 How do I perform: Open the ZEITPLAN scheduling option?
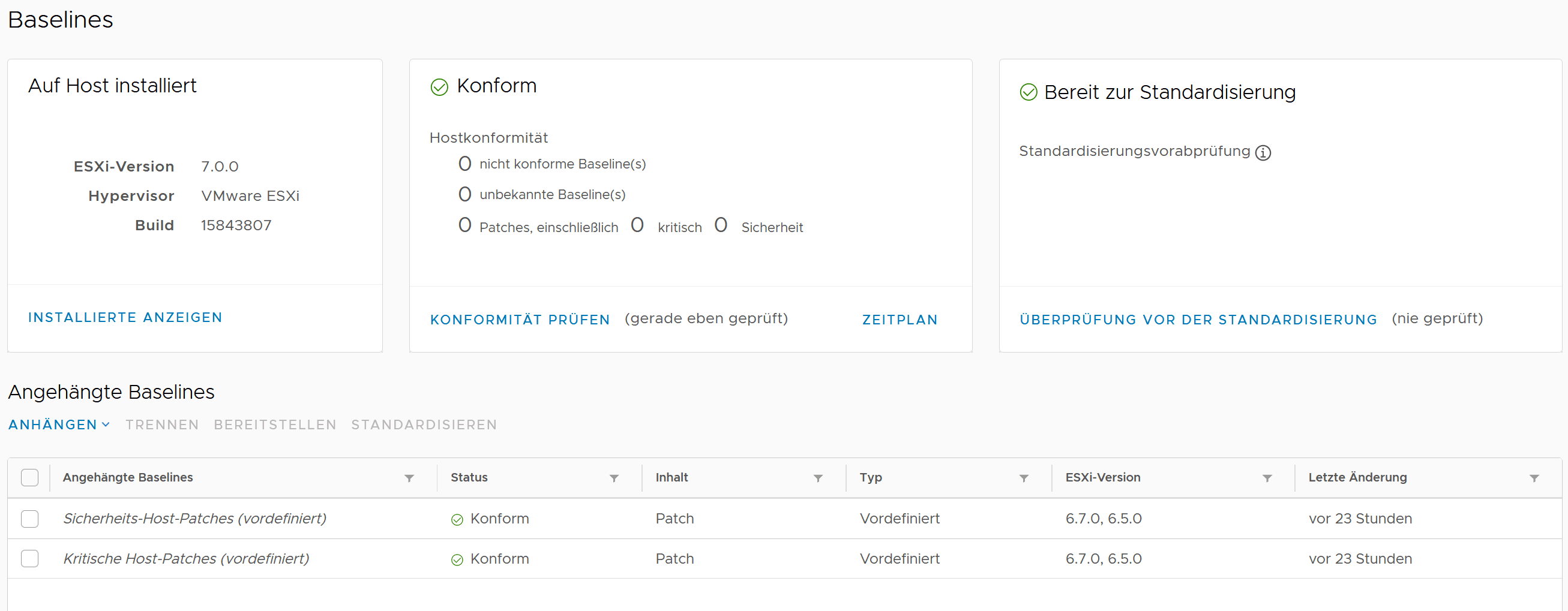click(x=900, y=320)
